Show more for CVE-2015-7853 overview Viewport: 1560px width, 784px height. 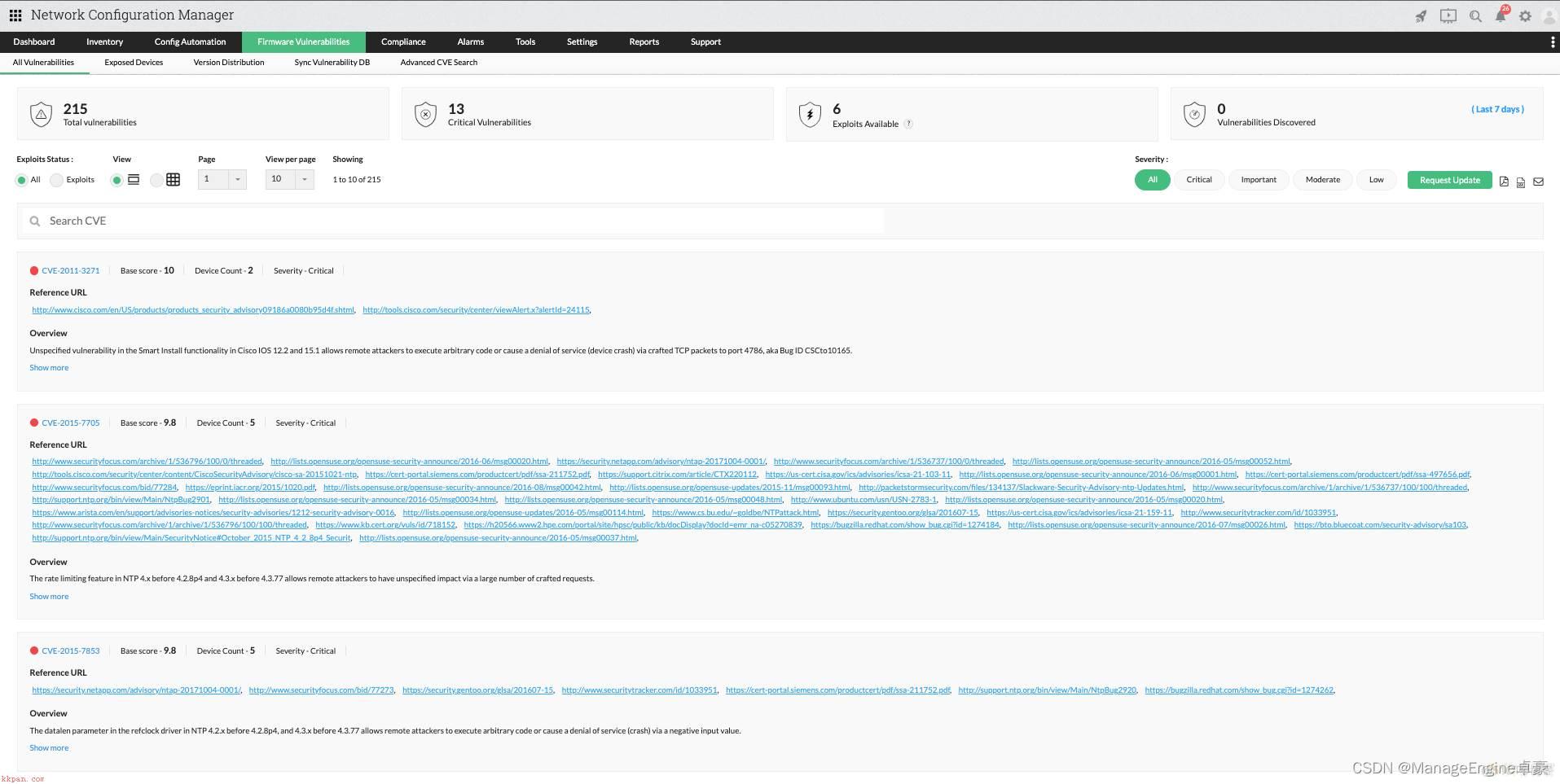tap(49, 748)
